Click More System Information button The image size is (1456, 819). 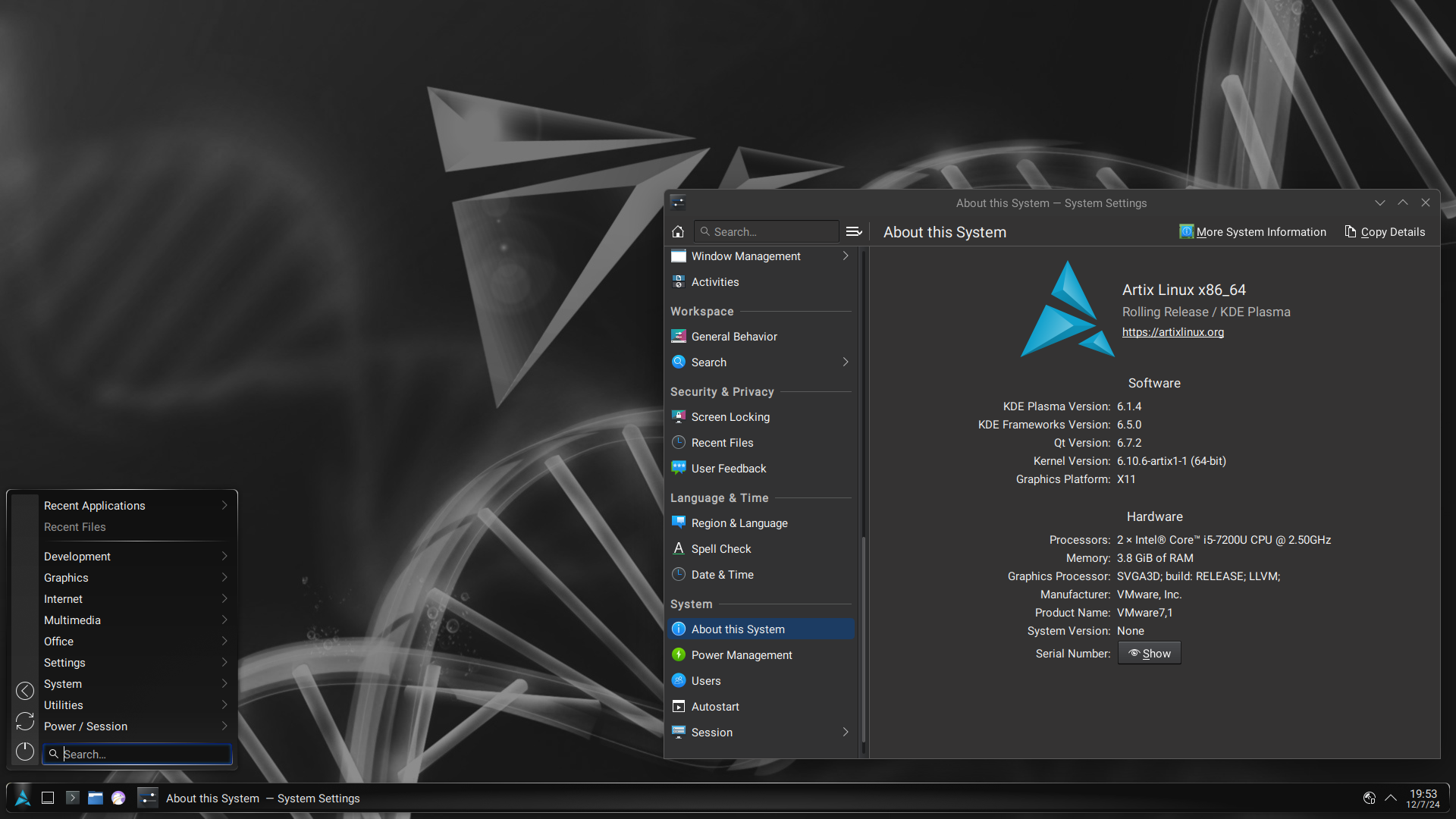point(1253,232)
